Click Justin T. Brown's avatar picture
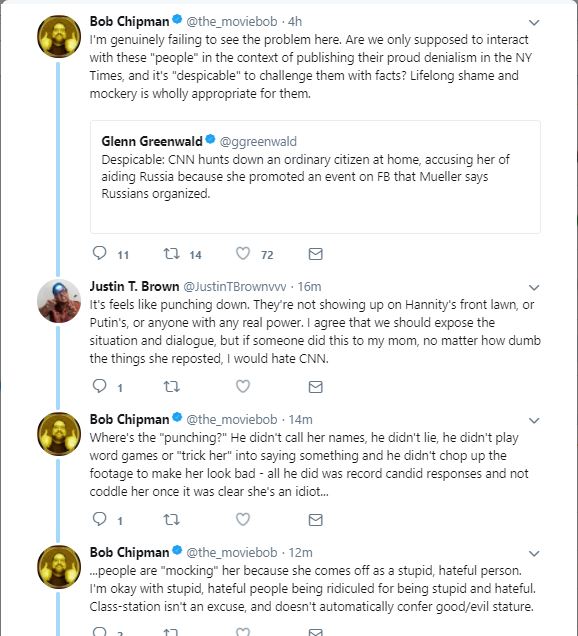This screenshot has height=636, width=578. [x=59, y=301]
